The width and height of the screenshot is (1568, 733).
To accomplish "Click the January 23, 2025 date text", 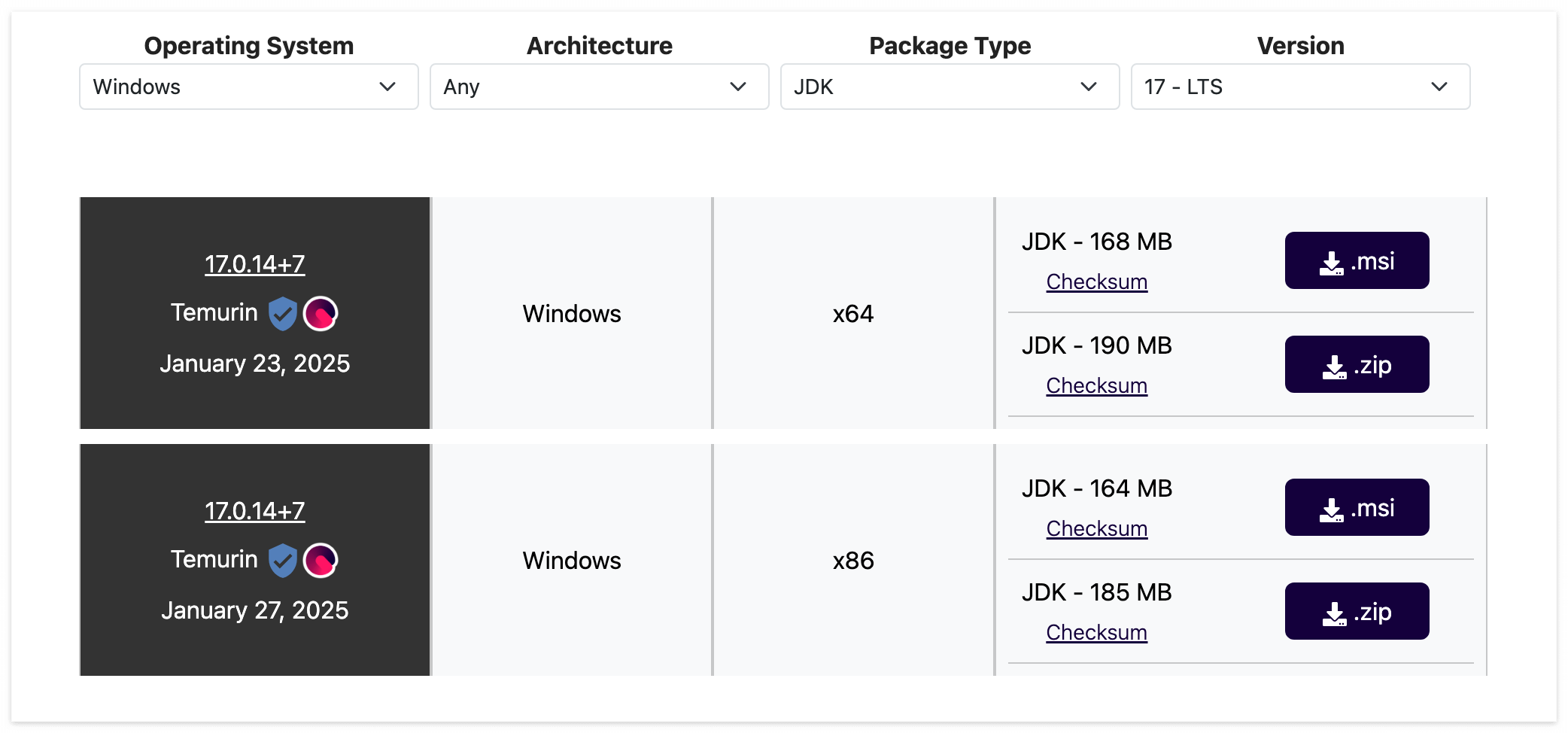I will pyautogui.click(x=255, y=363).
